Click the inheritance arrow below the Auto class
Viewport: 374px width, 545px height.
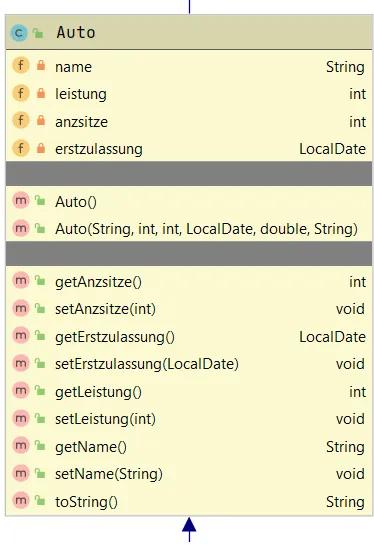click(189, 529)
